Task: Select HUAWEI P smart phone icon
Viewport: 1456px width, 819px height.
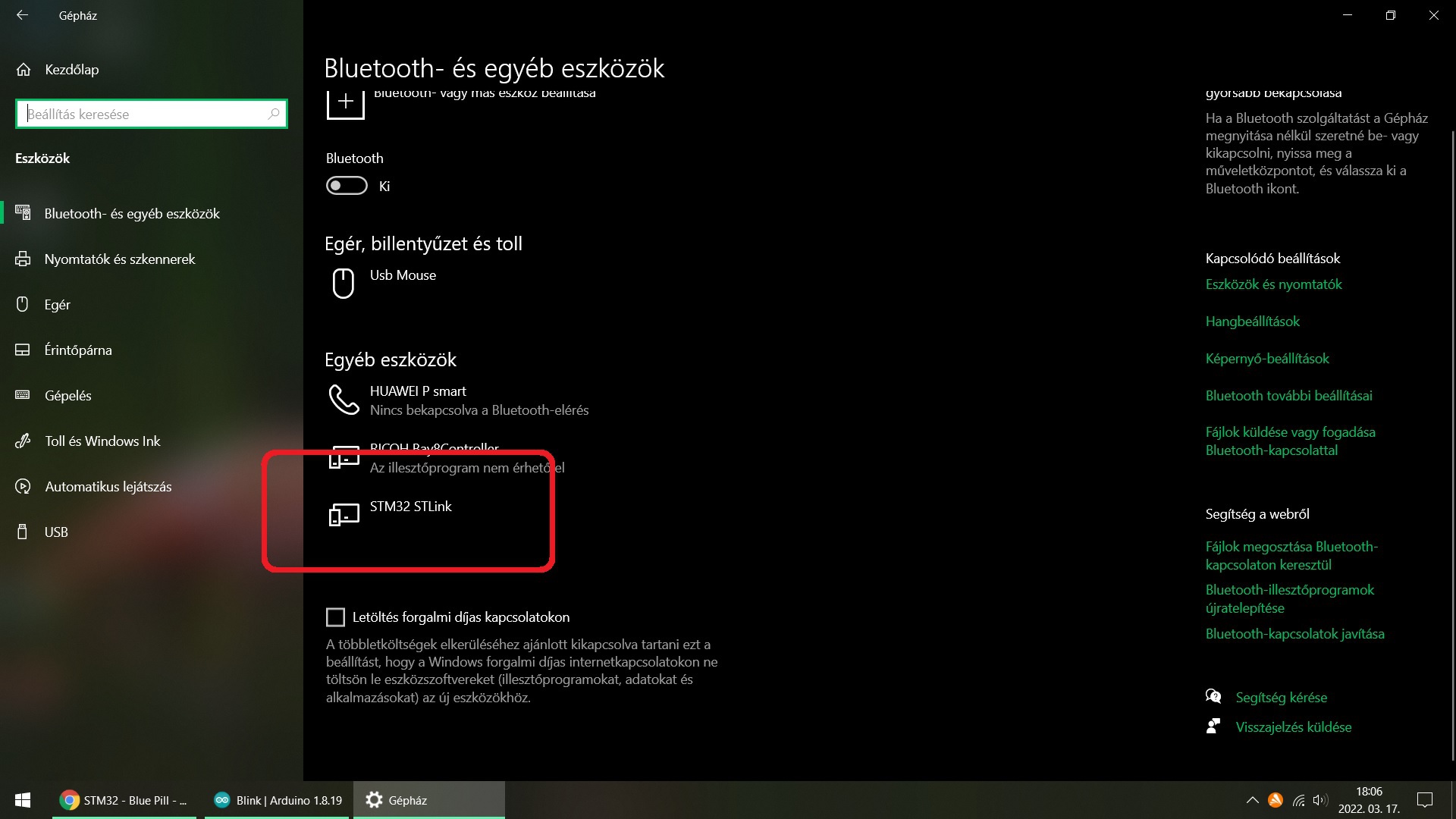Action: coord(344,400)
